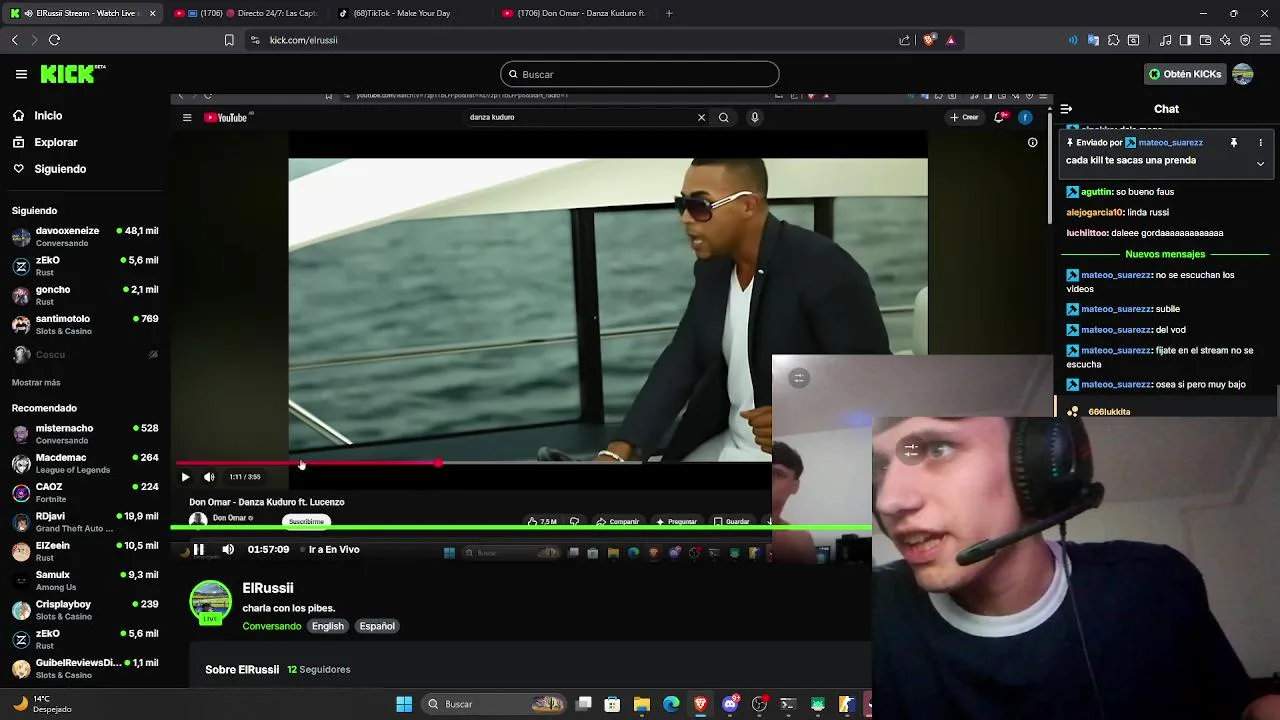Viewport: 1280px width, 720px height.
Task: Open Brave Wallet icon
Action: [1205, 40]
